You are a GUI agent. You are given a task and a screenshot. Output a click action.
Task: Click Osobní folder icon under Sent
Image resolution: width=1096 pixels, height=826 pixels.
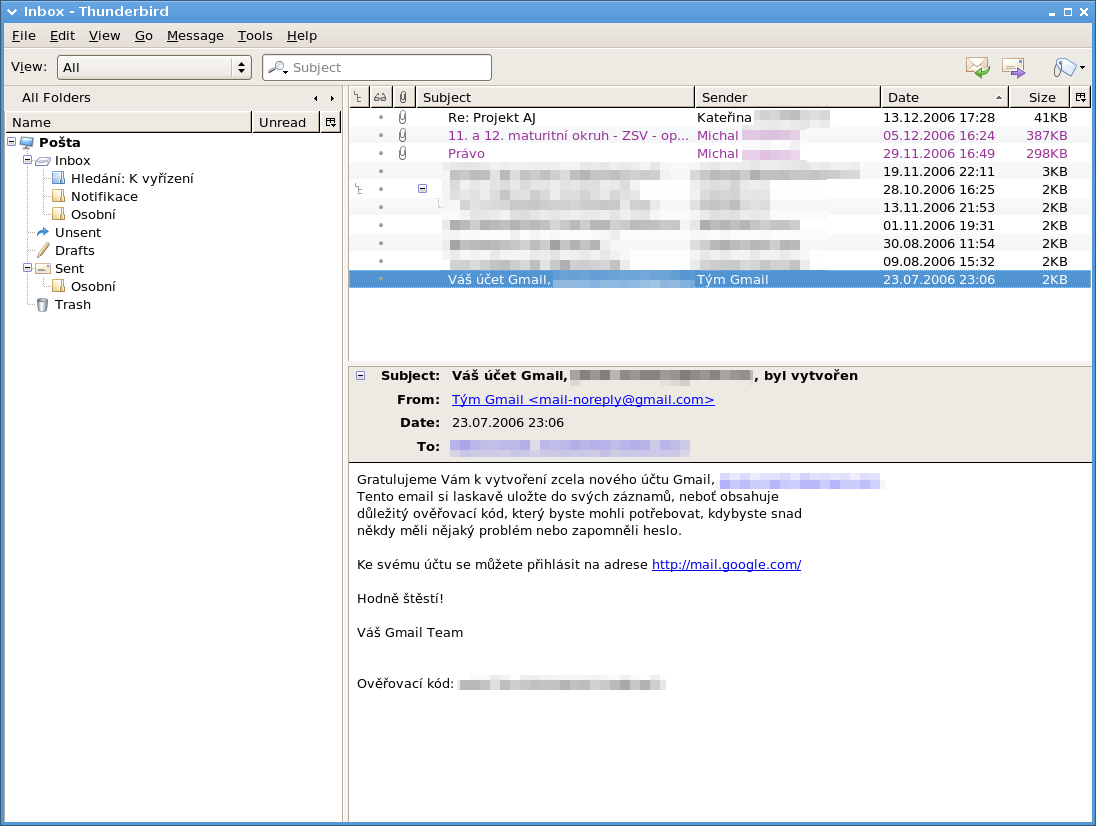[x=59, y=287]
